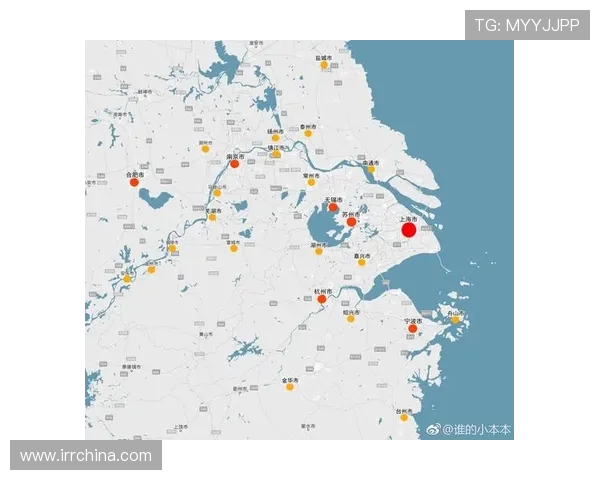The image size is (600, 480).
Task: Click the Hefei (合肥市) red dot
Action: tap(134, 182)
